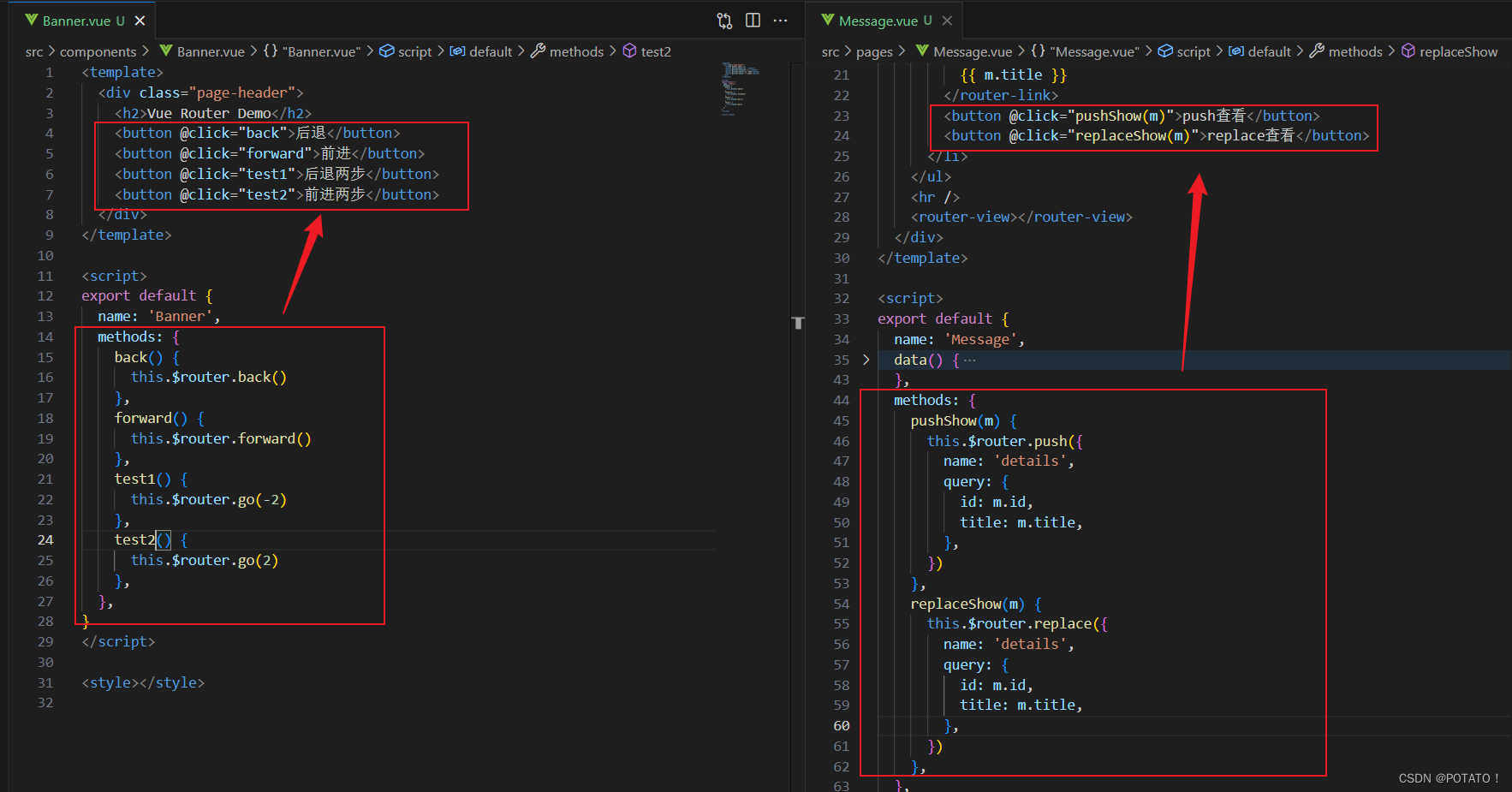The height and width of the screenshot is (792, 1512).
Task: Open 'script' breadcrumb in Banner.vue pane
Action: (x=406, y=51)
